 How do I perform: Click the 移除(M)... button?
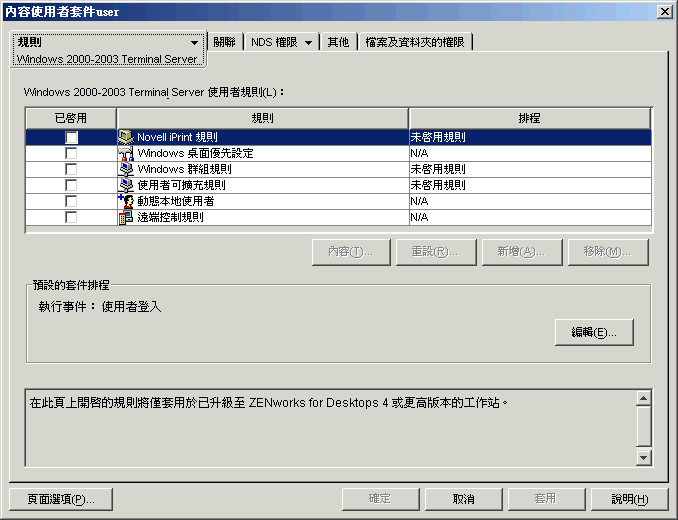608,252
